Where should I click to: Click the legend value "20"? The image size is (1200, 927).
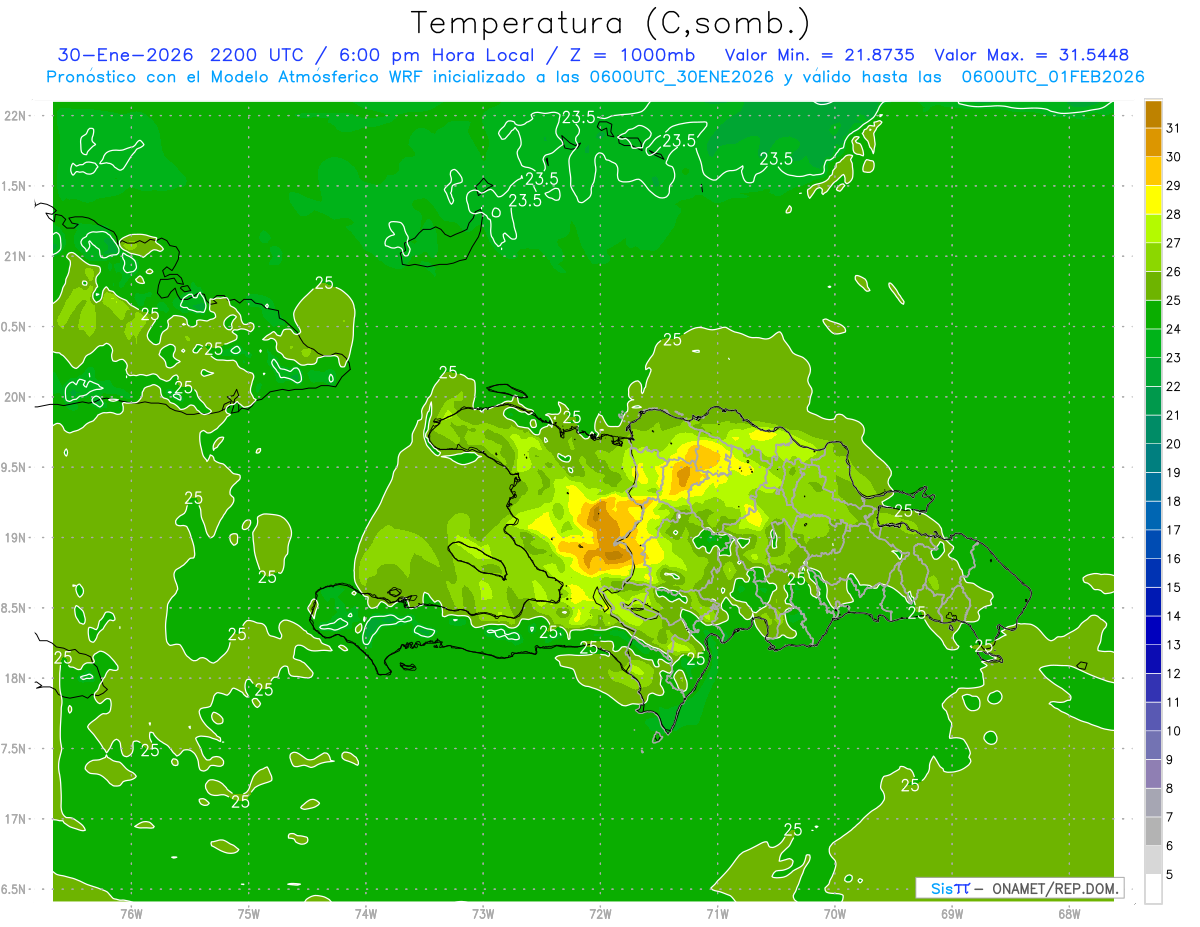[x=1174, y=444]
